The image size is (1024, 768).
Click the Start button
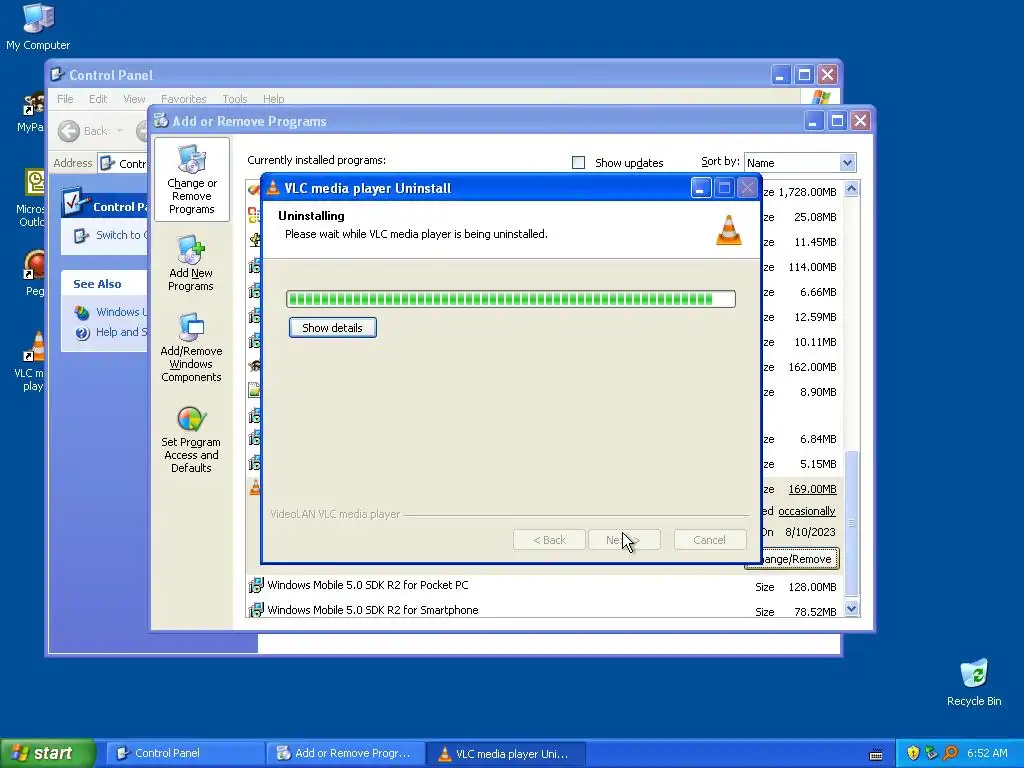click(47, 753)
